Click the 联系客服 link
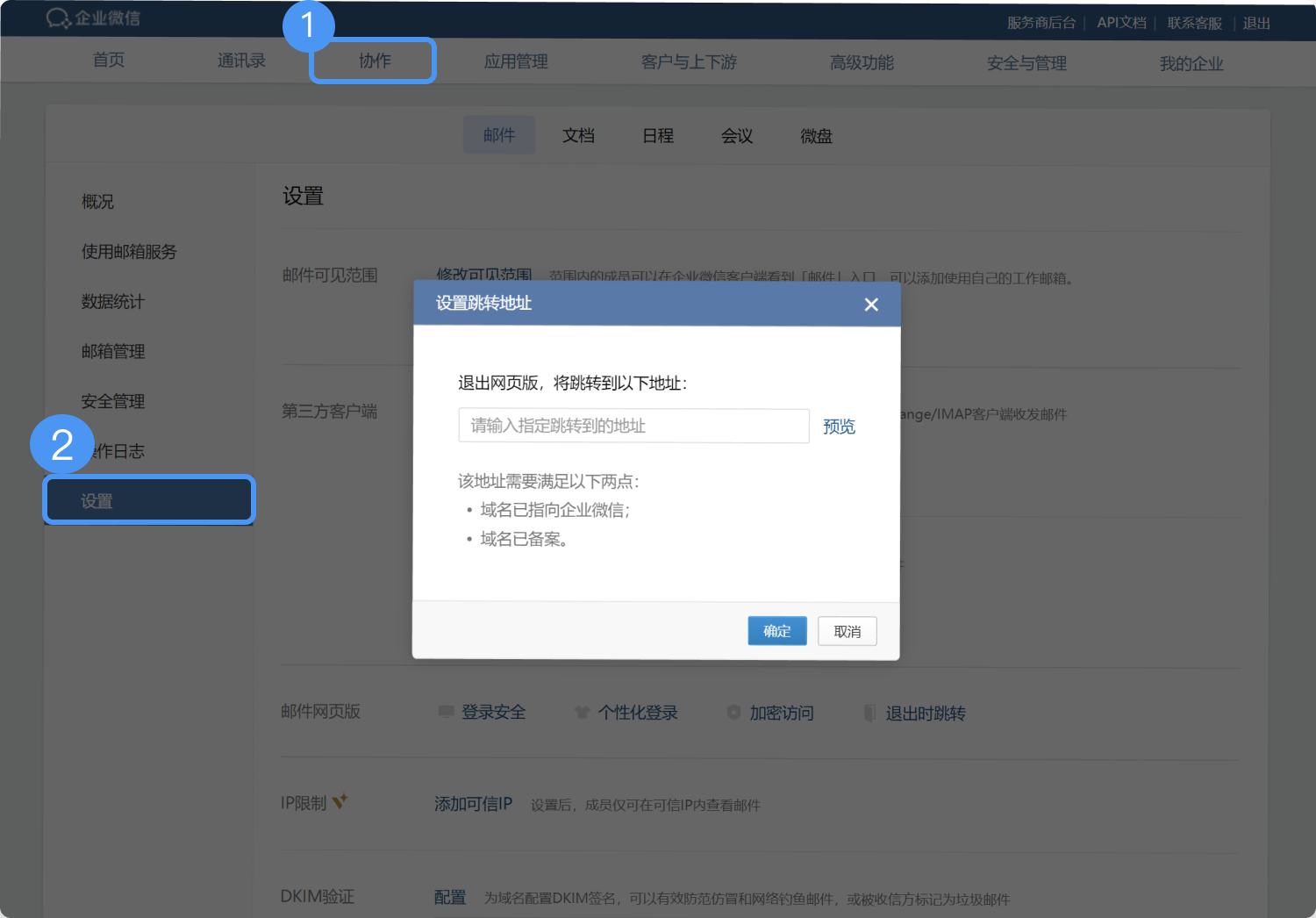Image resolution: width=1316 pixels, height=918 pixels. click(1195, 24)
